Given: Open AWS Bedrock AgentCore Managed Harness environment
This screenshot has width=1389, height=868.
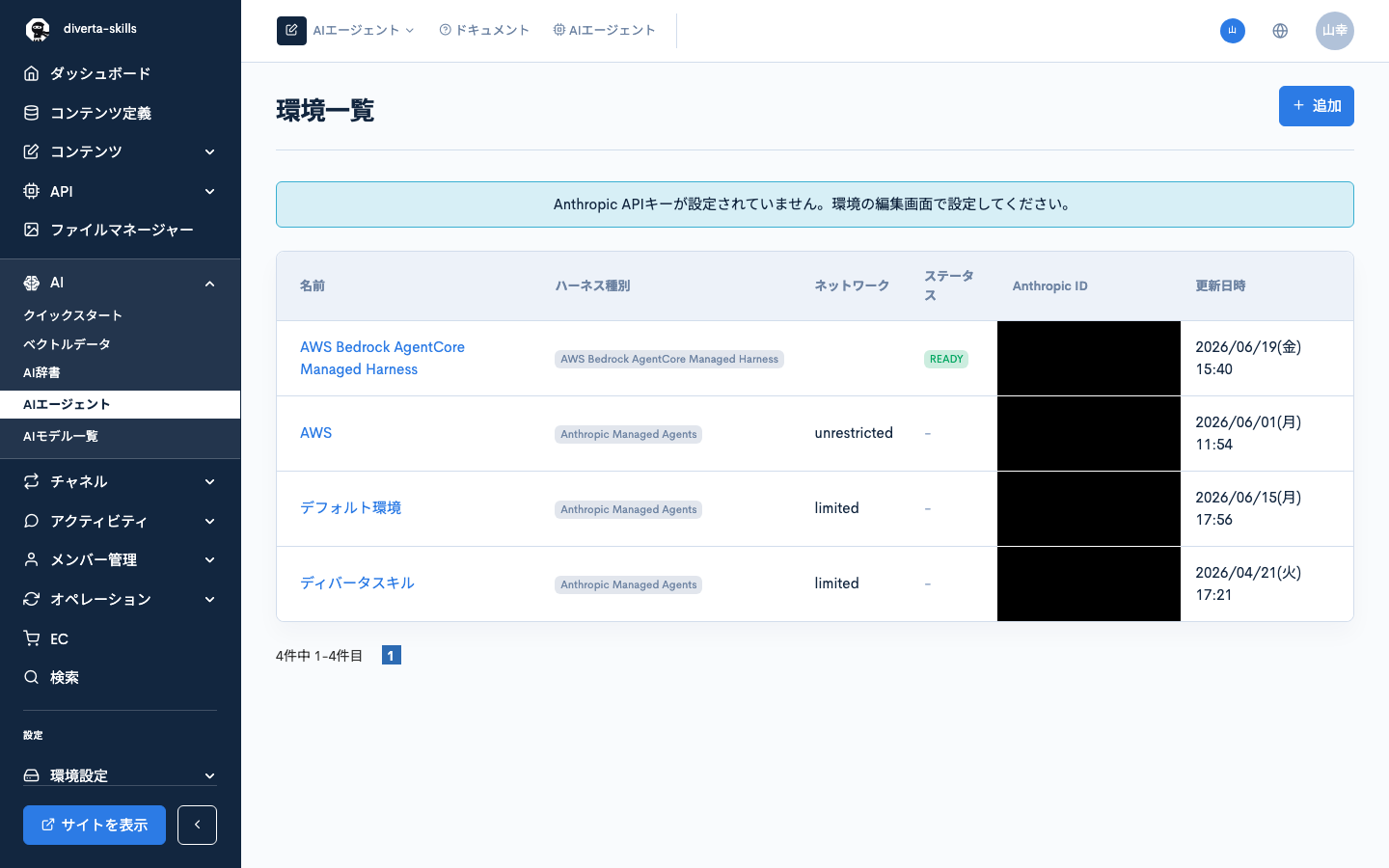Looking at the screenshot, I should click(x=382, y=358).
